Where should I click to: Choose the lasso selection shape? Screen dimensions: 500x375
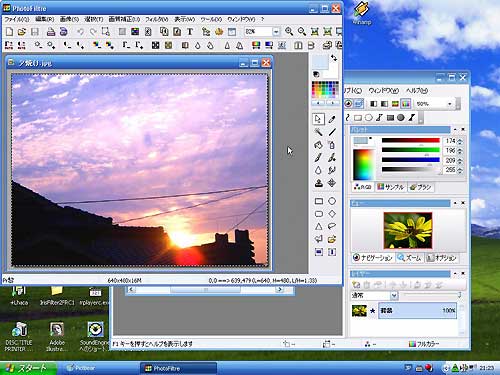(x=332, y=226)
